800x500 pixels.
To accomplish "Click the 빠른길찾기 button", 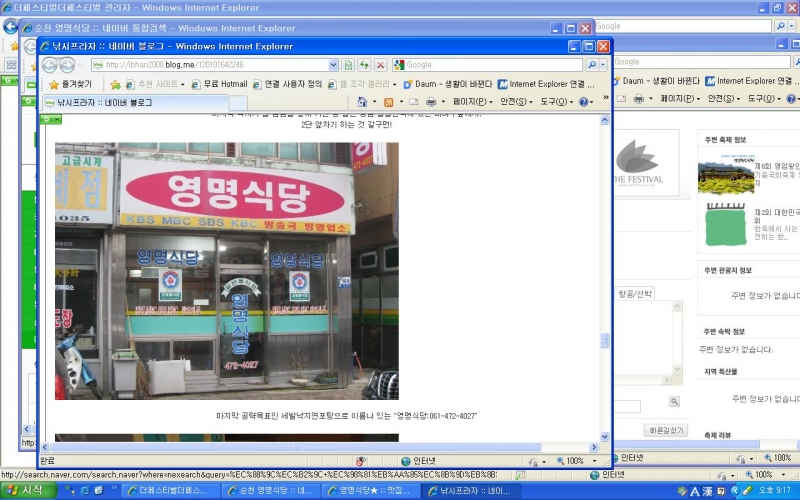I will (x=666, y=430).
